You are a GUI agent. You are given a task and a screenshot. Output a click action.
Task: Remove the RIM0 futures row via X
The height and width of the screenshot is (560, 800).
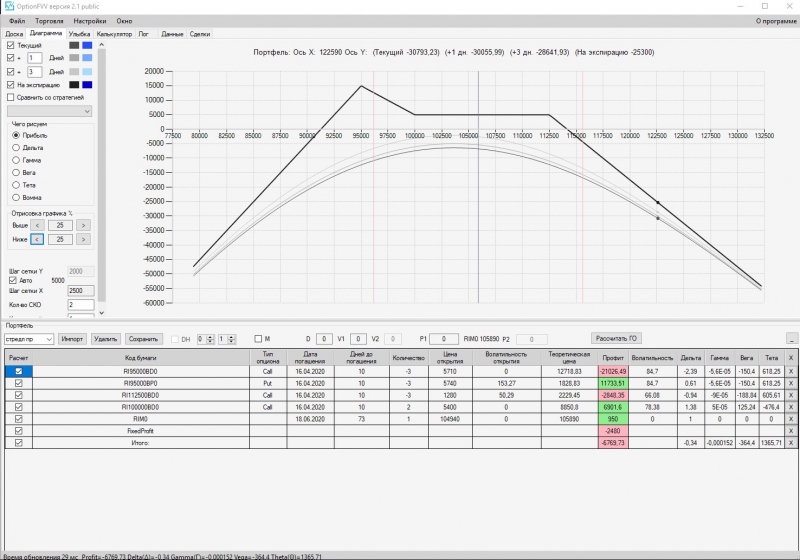[x=791, y=419]
